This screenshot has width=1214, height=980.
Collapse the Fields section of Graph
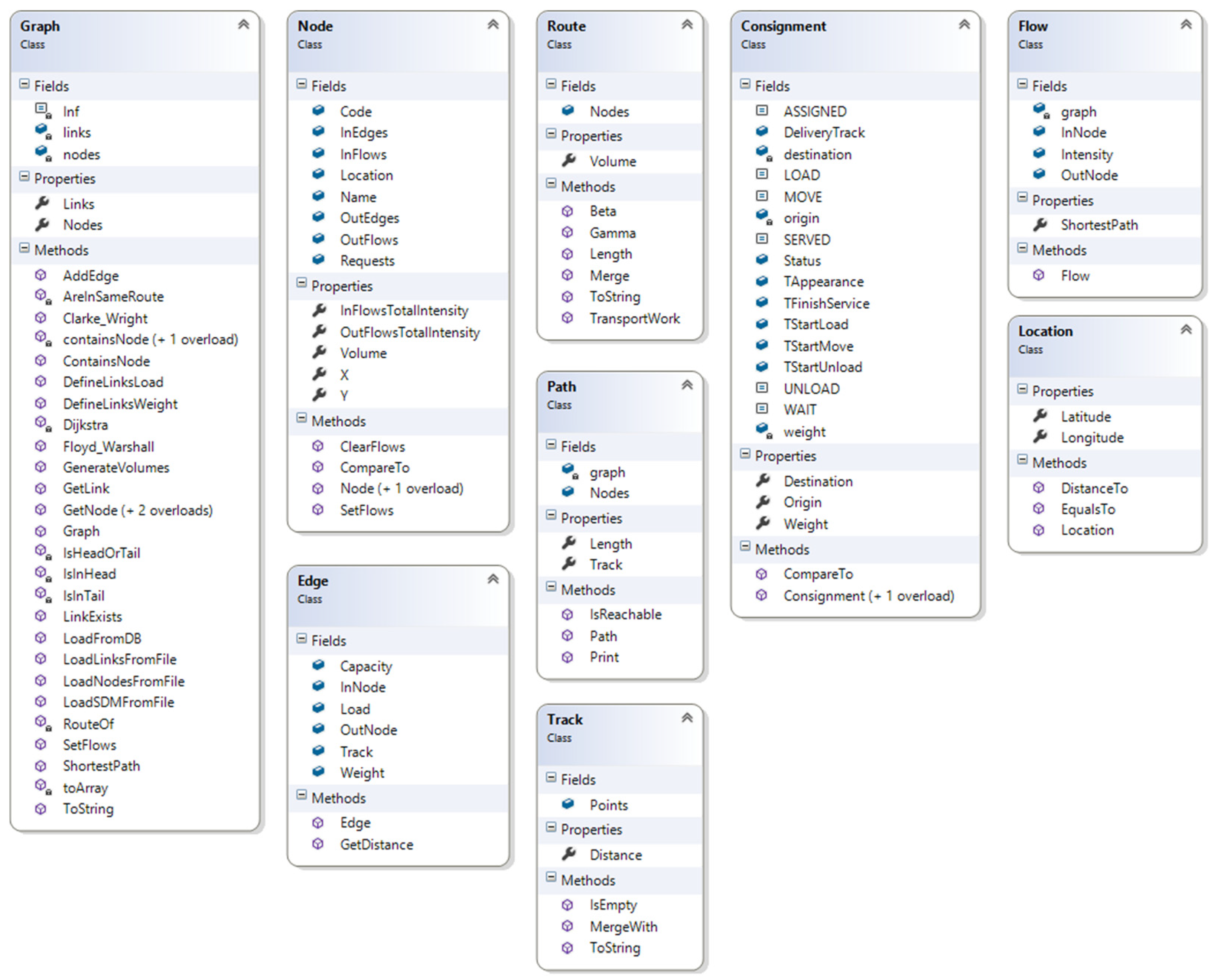(24, 84)
